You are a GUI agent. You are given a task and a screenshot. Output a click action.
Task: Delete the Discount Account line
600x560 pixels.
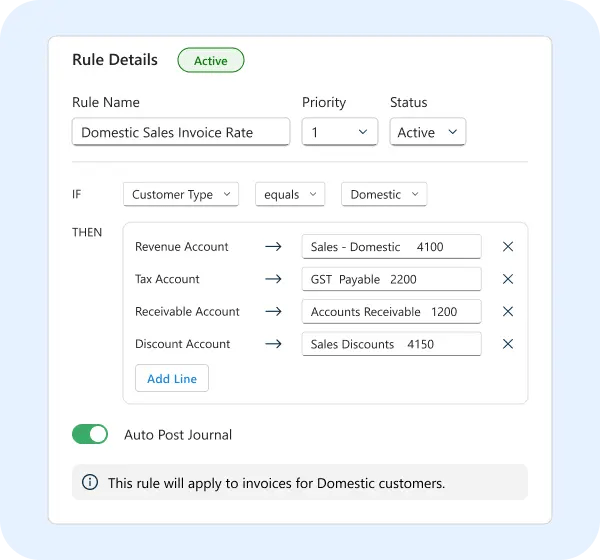click(508, 344)
